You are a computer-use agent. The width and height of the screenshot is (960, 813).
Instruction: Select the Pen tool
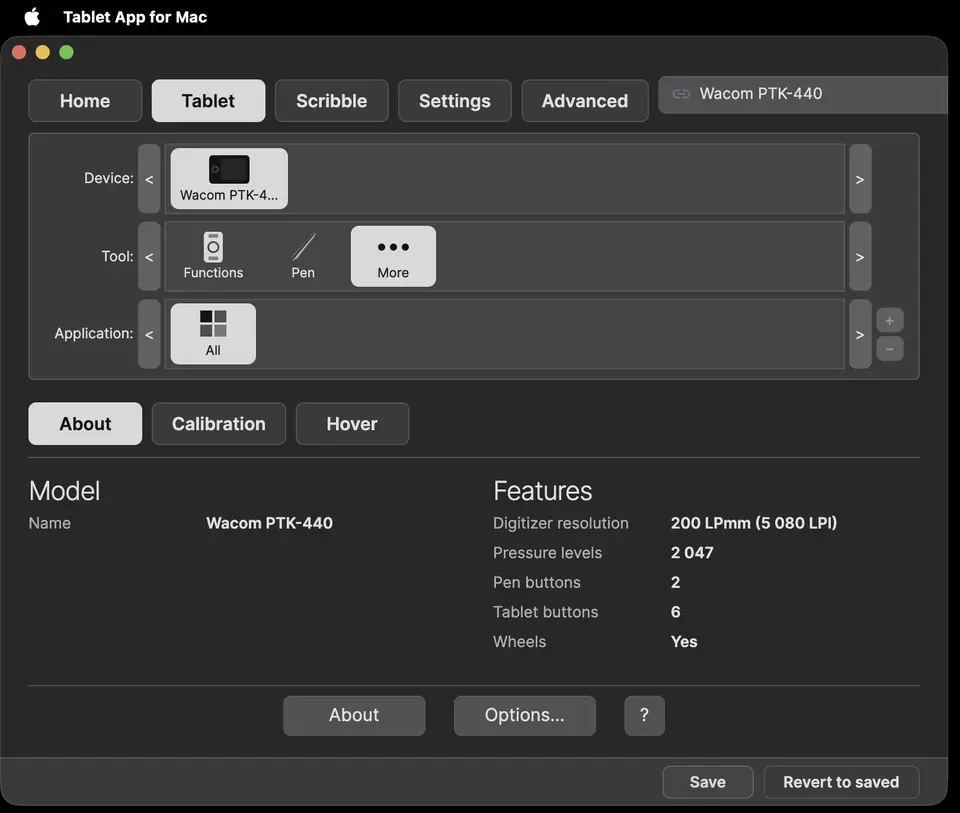pyautogui.click(x=303, y=257)
